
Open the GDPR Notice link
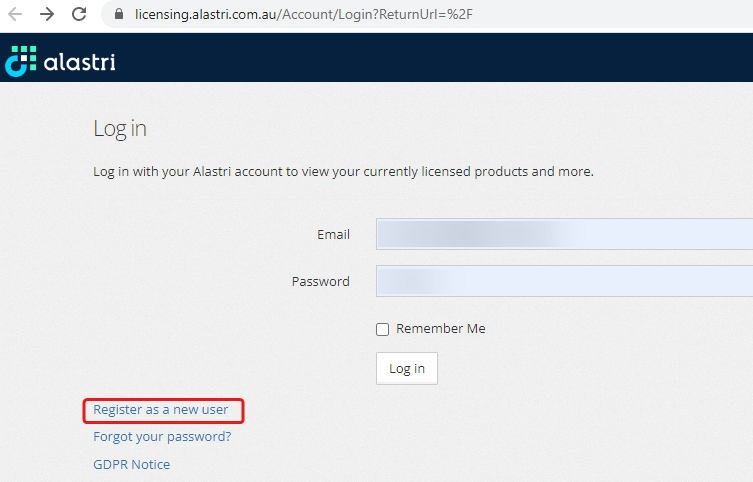(131, 464)
